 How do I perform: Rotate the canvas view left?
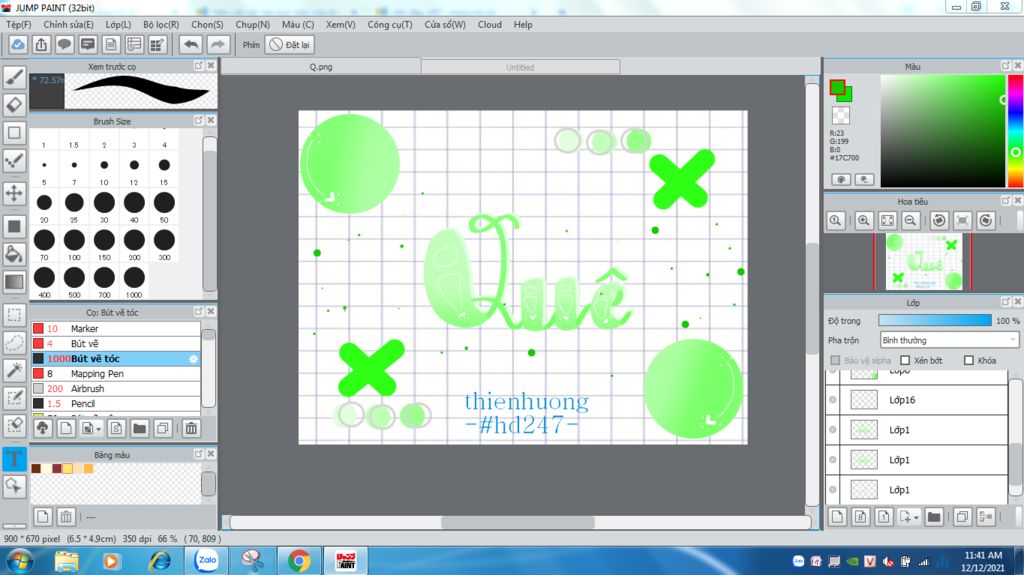tap(939, 221)
